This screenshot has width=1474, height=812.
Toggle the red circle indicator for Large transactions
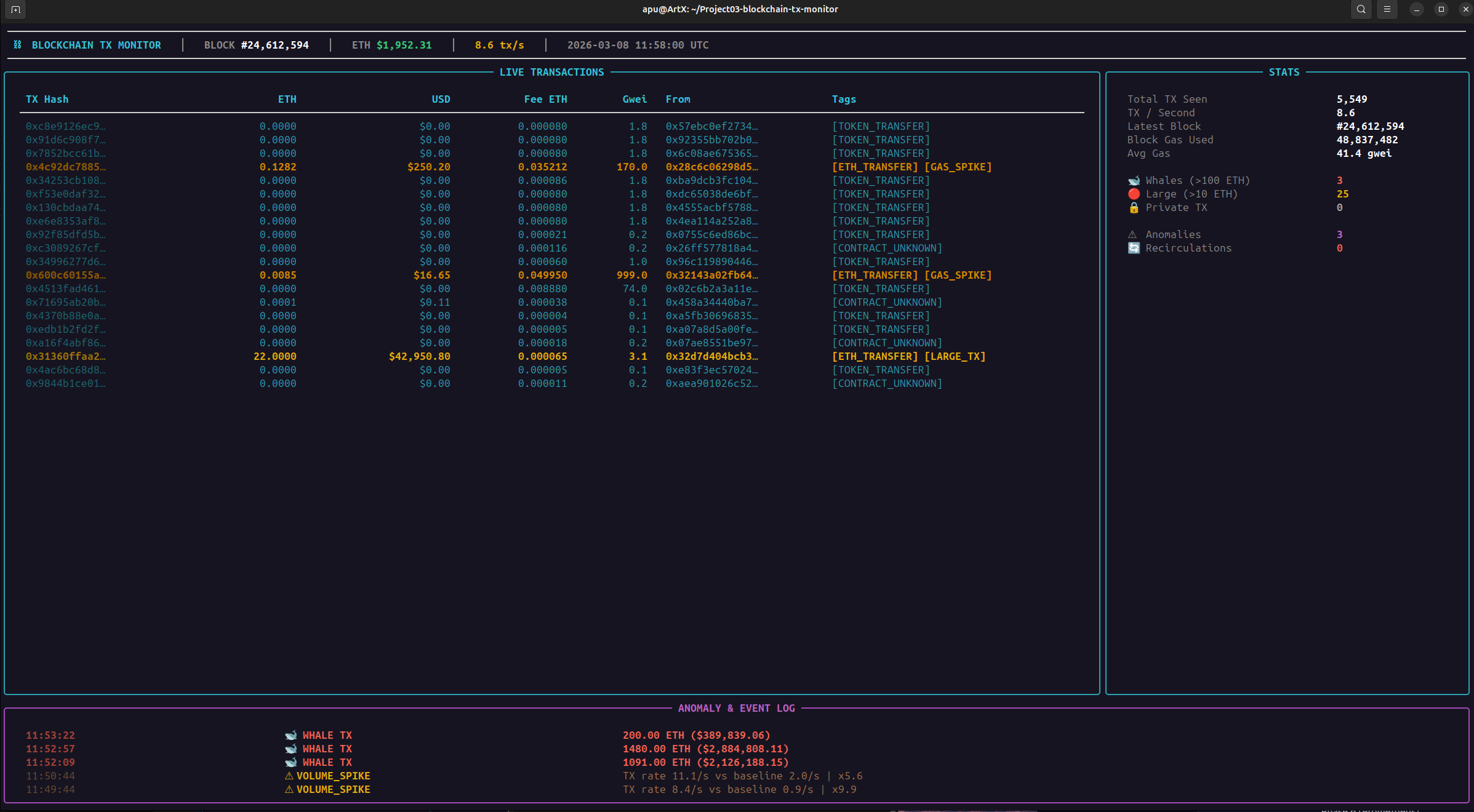pos(1133,194)
